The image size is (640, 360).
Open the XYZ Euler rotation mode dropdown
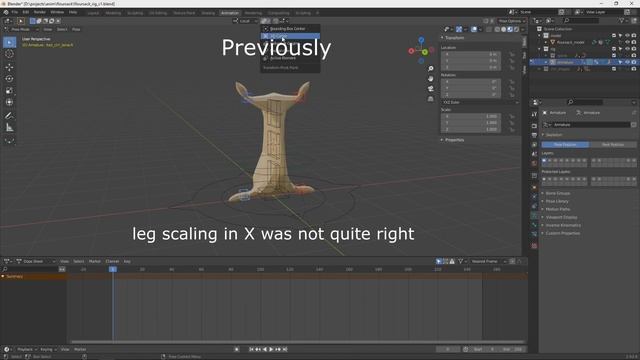tap(480, 102)
